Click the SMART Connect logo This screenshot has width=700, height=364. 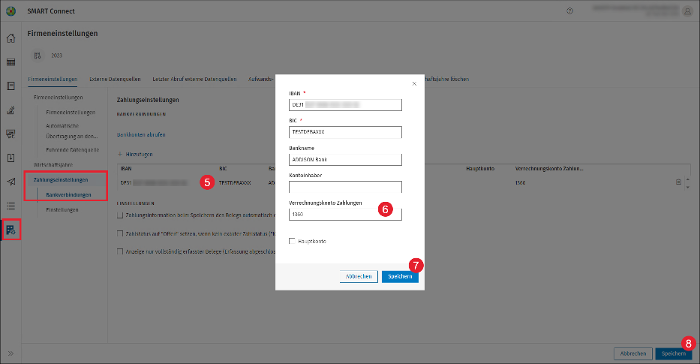pyautogui.click(x=11, y=11)
